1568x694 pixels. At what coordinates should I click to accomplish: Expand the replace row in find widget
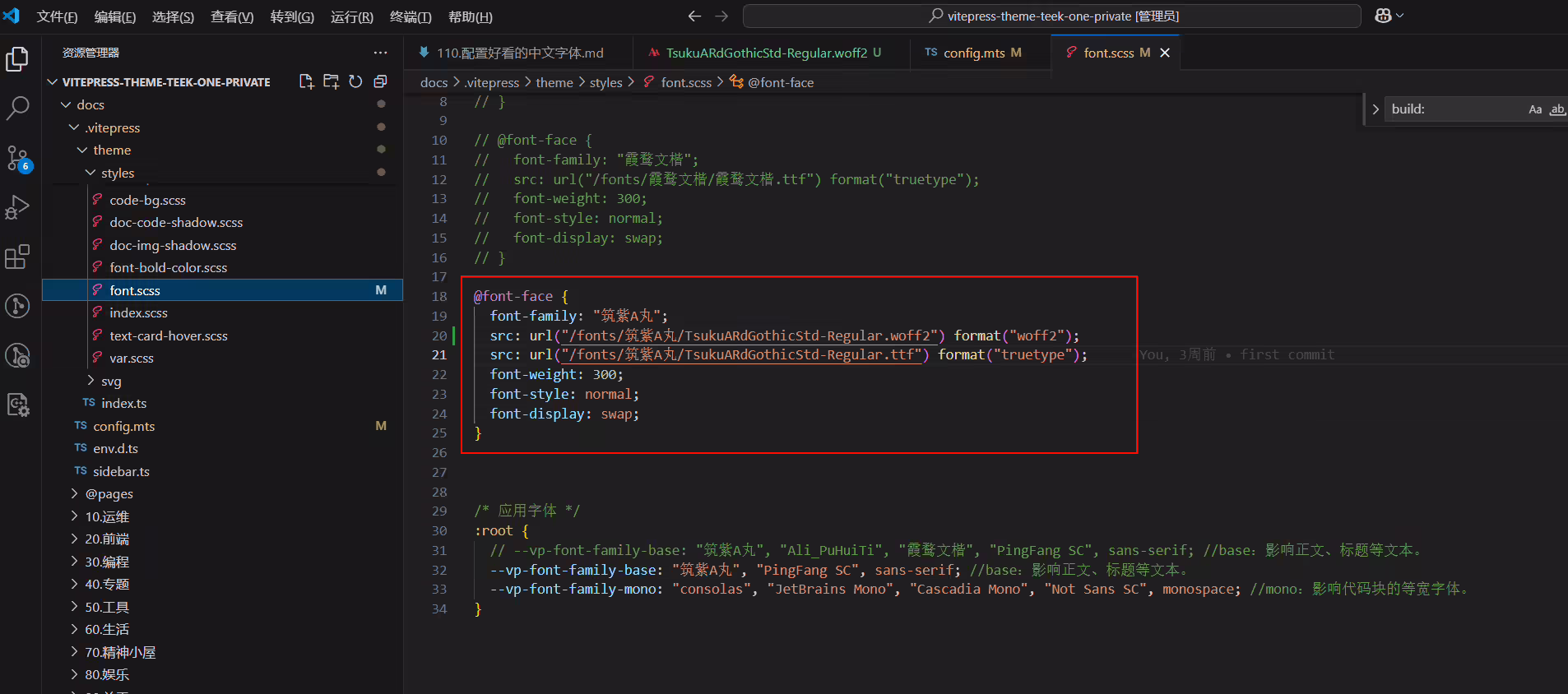[1375, 109]
